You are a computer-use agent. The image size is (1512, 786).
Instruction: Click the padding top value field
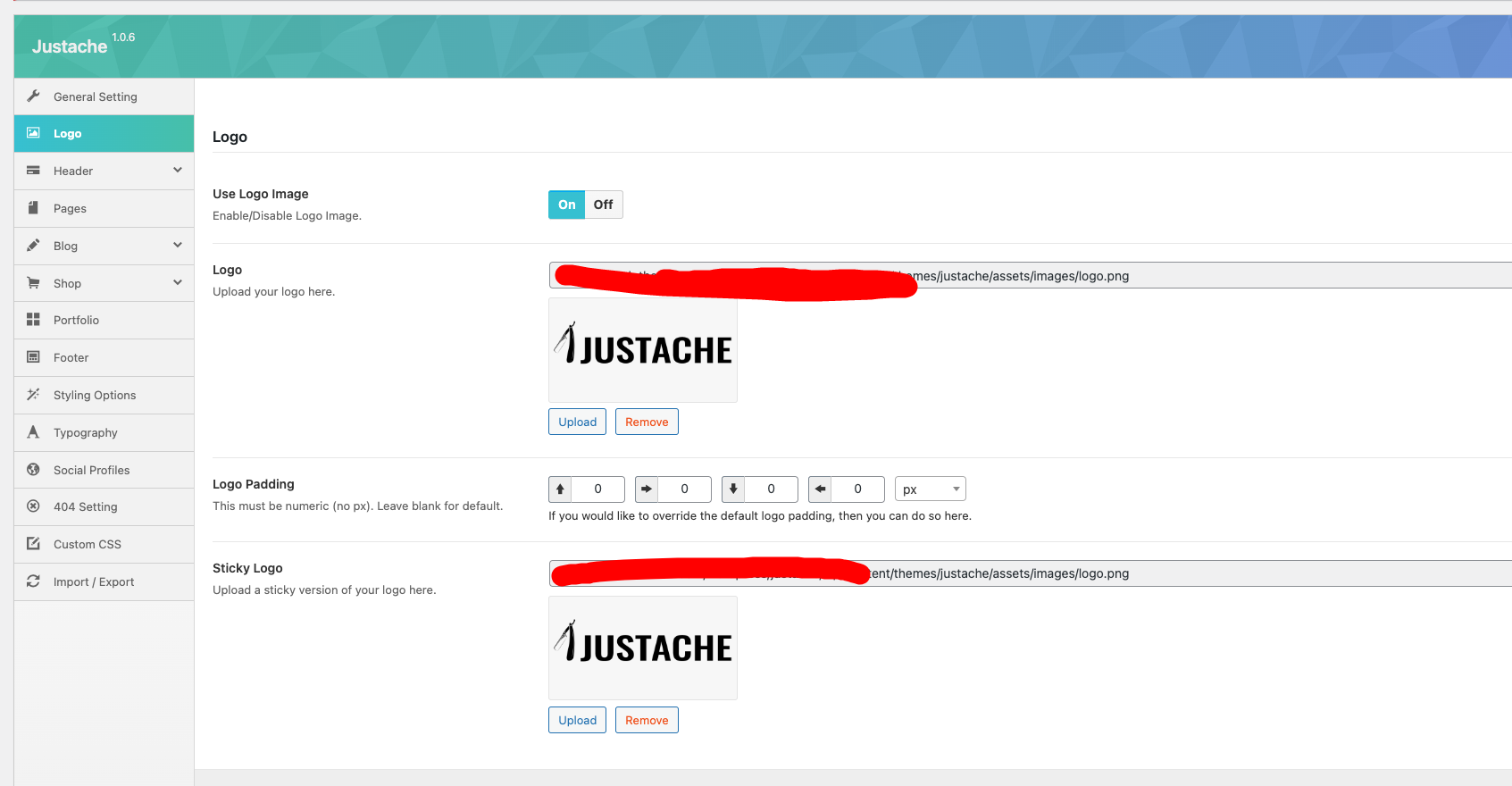tap(597, 489)
